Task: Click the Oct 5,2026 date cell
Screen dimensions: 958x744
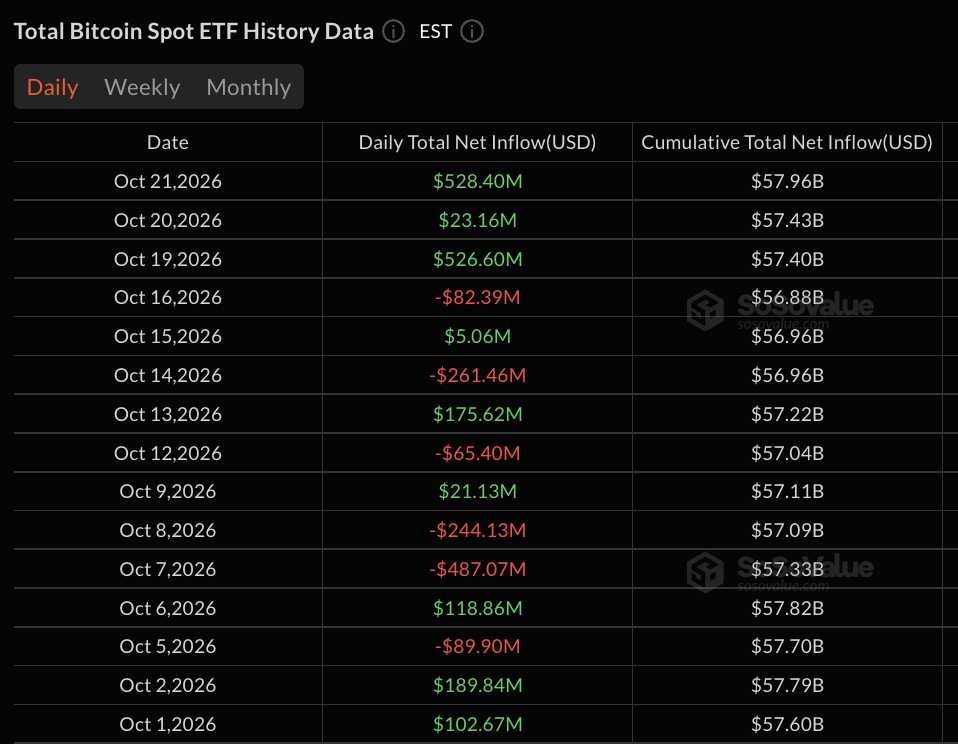Action: [x=168, y=646]
